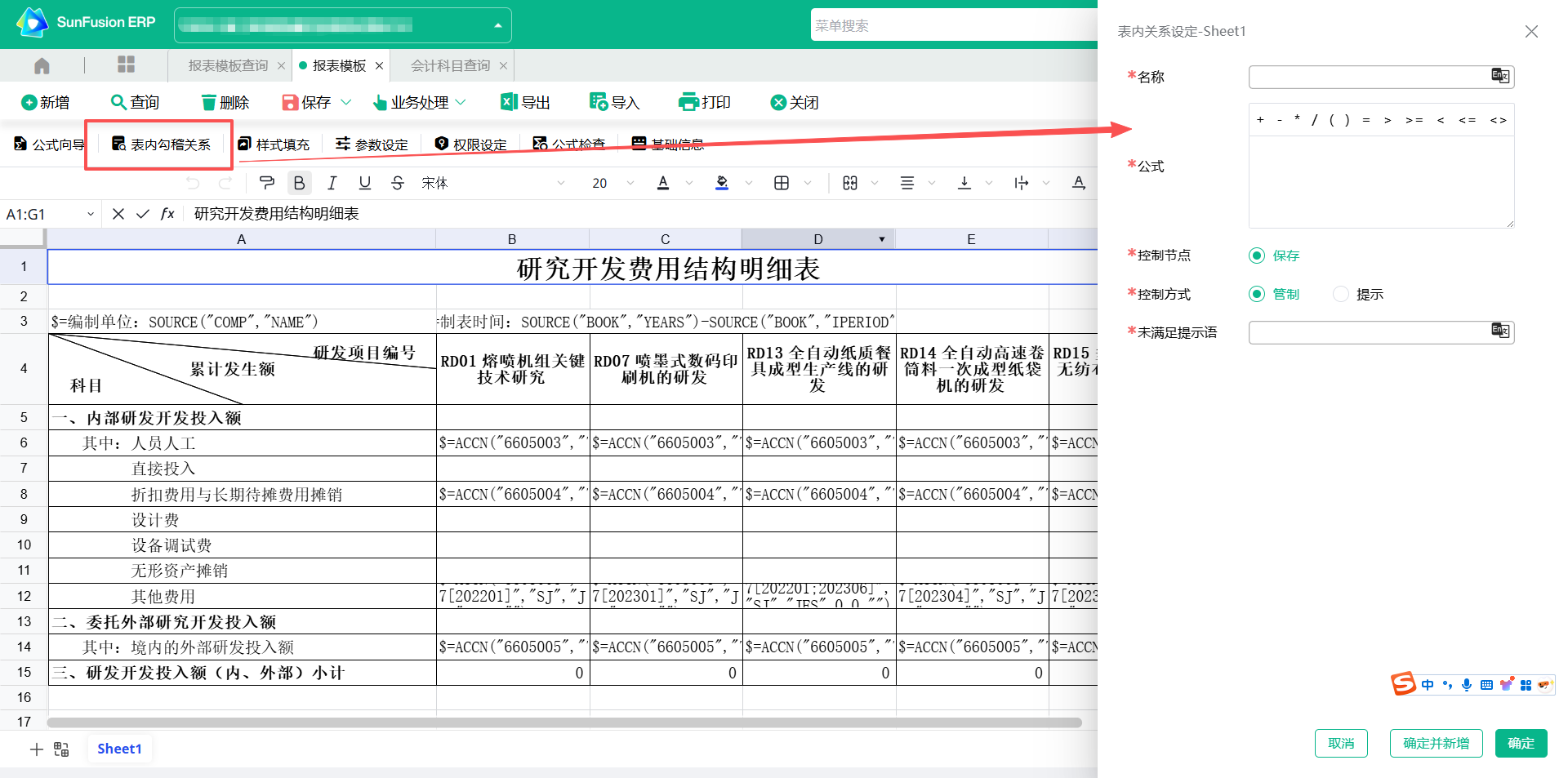This screenshot has height=778, width=1568.
Task: Open 表内勾稽关系 menu item
Action: click(x=161, y=144)
